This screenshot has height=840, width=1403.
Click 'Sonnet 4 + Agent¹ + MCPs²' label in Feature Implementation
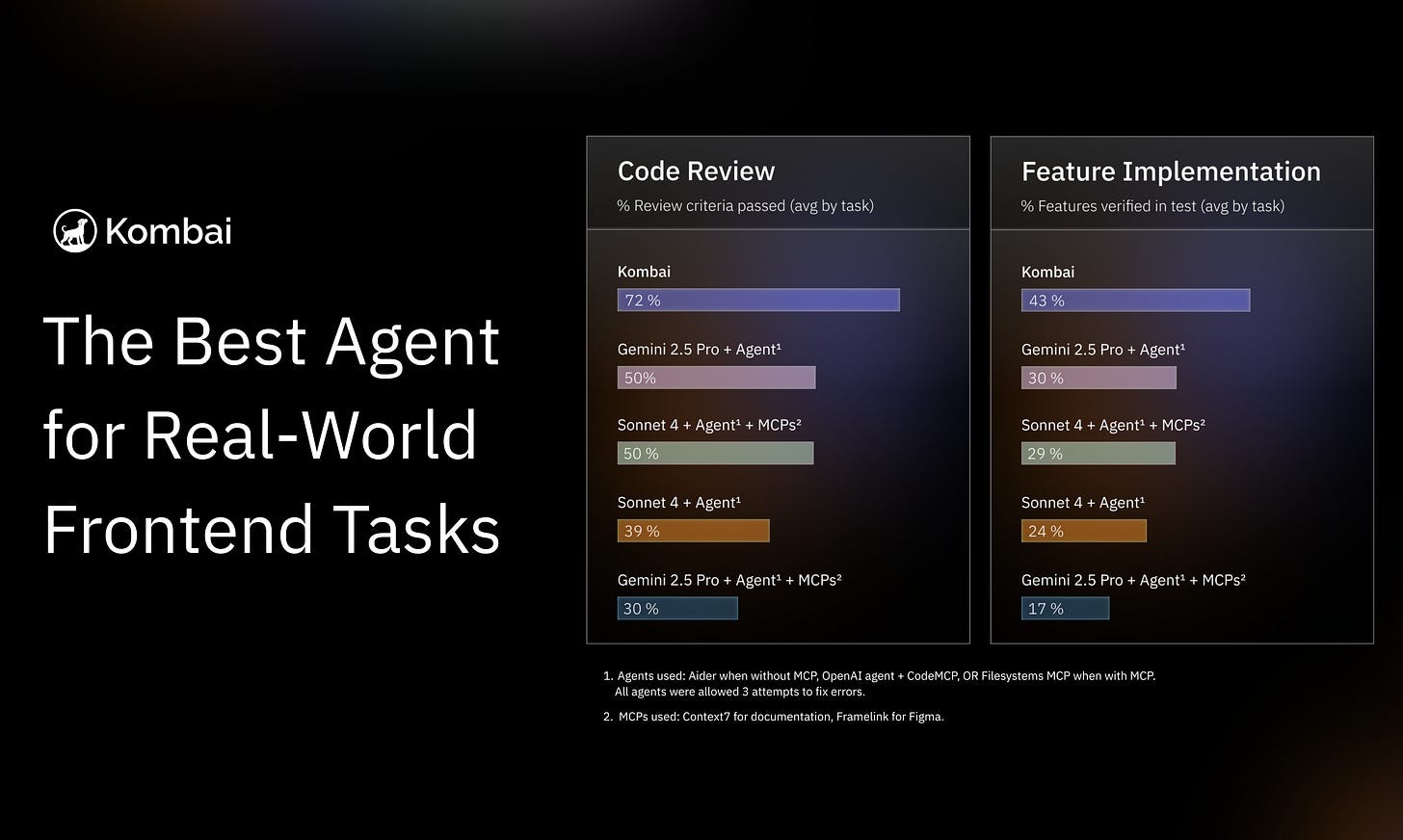click(x=1114, y=425)
